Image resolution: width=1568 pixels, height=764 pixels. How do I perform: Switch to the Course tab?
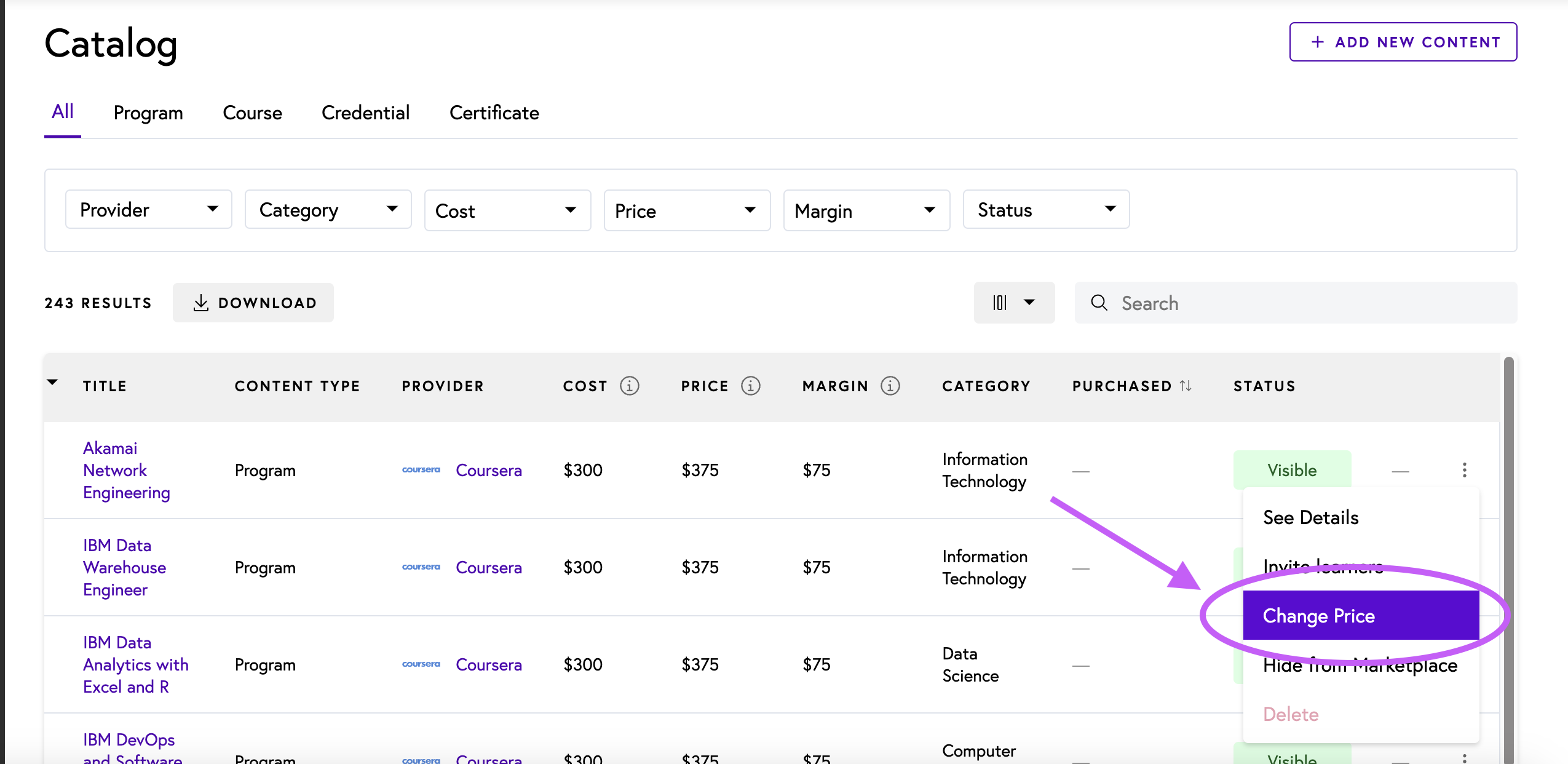coord(252,113)
